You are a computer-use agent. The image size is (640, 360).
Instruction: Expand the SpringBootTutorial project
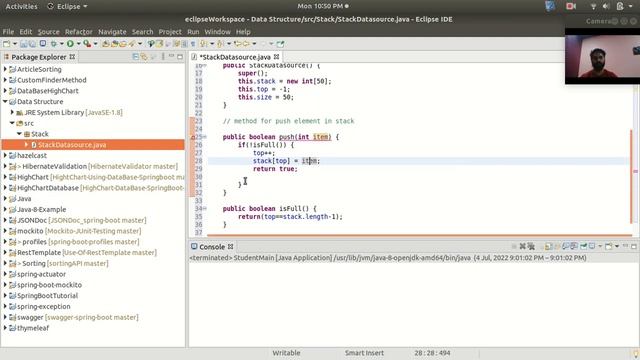click(5, 295)
